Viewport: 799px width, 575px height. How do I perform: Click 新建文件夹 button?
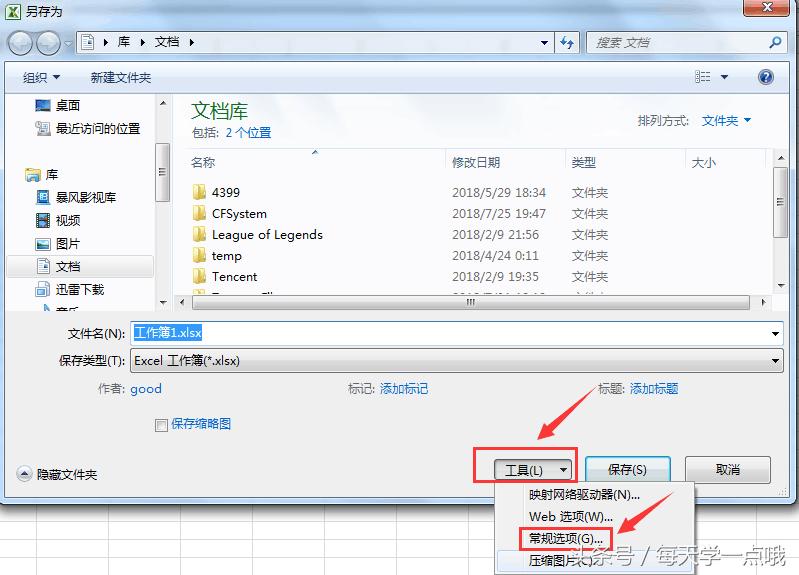click(x=121, y=77)
